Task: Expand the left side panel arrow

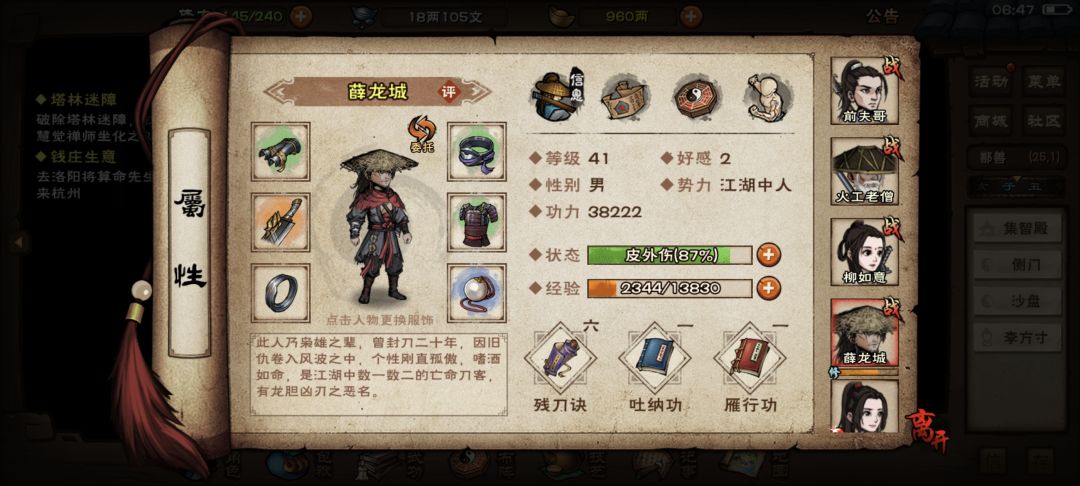Action: click(x=19, y=242)
